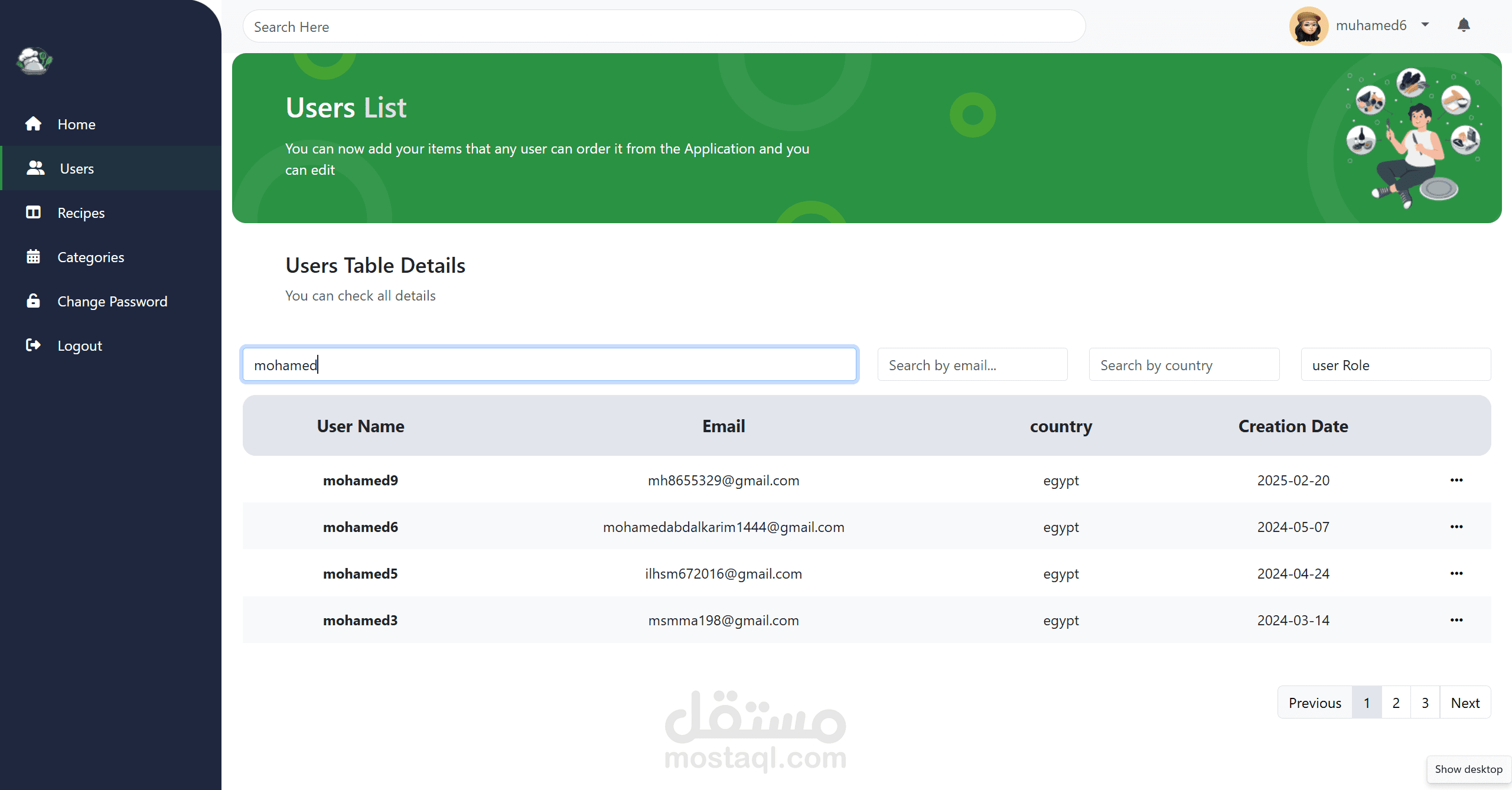Go to pagination page 3
This screenshot has width=1512, height=790.
click(1425, 703)
